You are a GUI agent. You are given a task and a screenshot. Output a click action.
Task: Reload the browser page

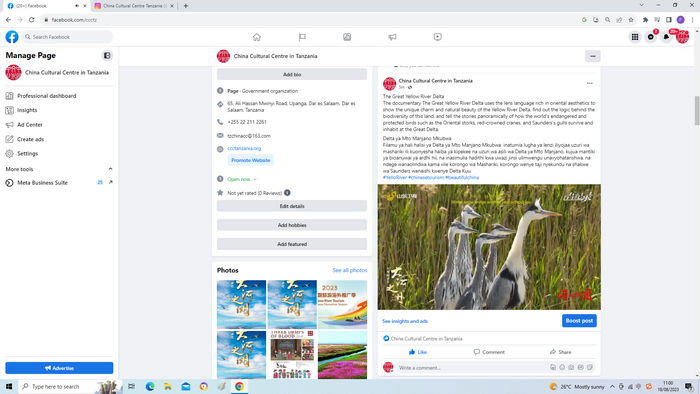(x=31, y=20)
